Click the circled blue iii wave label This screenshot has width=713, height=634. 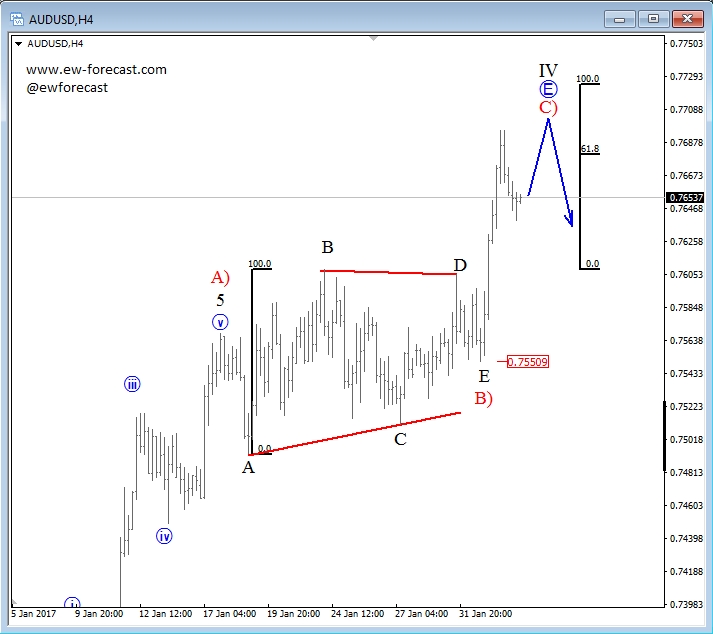tap(132, 384)
